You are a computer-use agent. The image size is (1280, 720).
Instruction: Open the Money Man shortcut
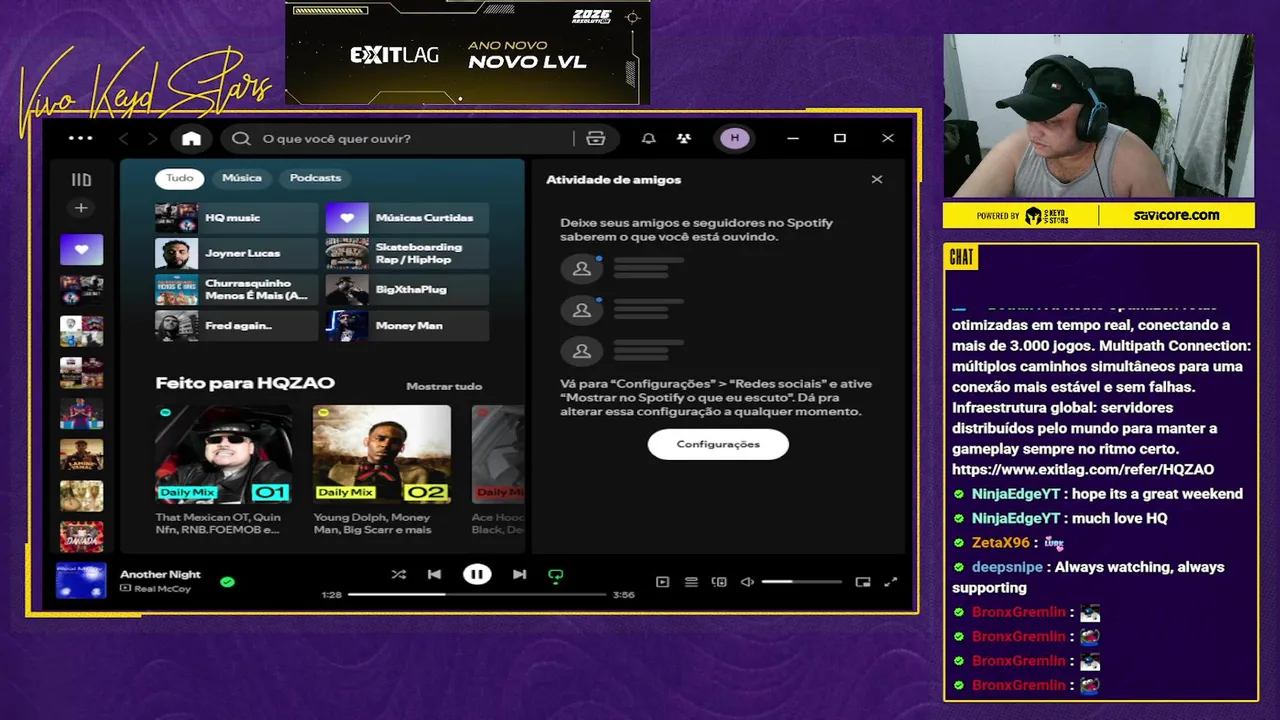pyautogui.click(x=407, y=326)
